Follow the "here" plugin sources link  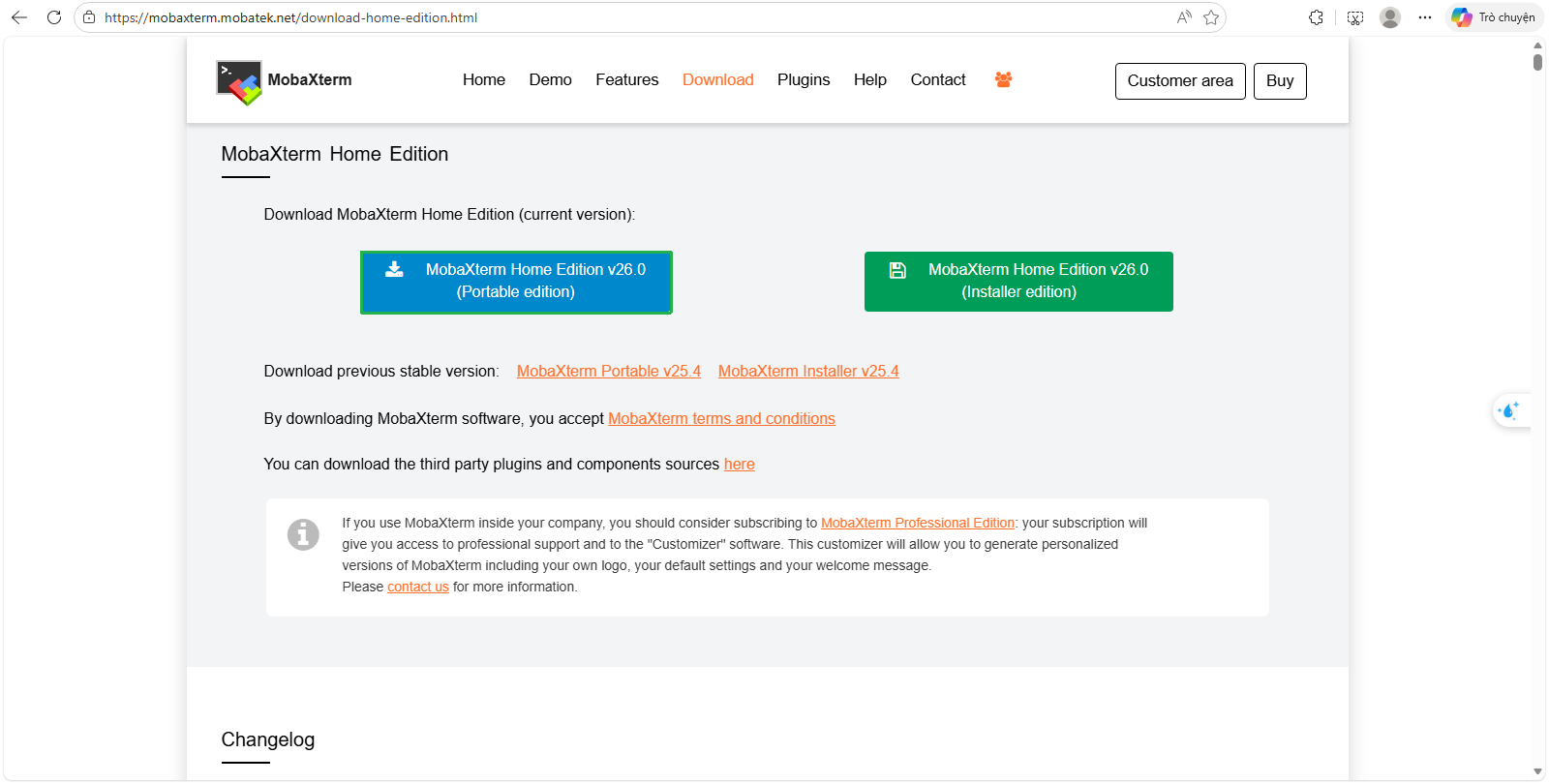pyautogui.click(x=740, y=464)
